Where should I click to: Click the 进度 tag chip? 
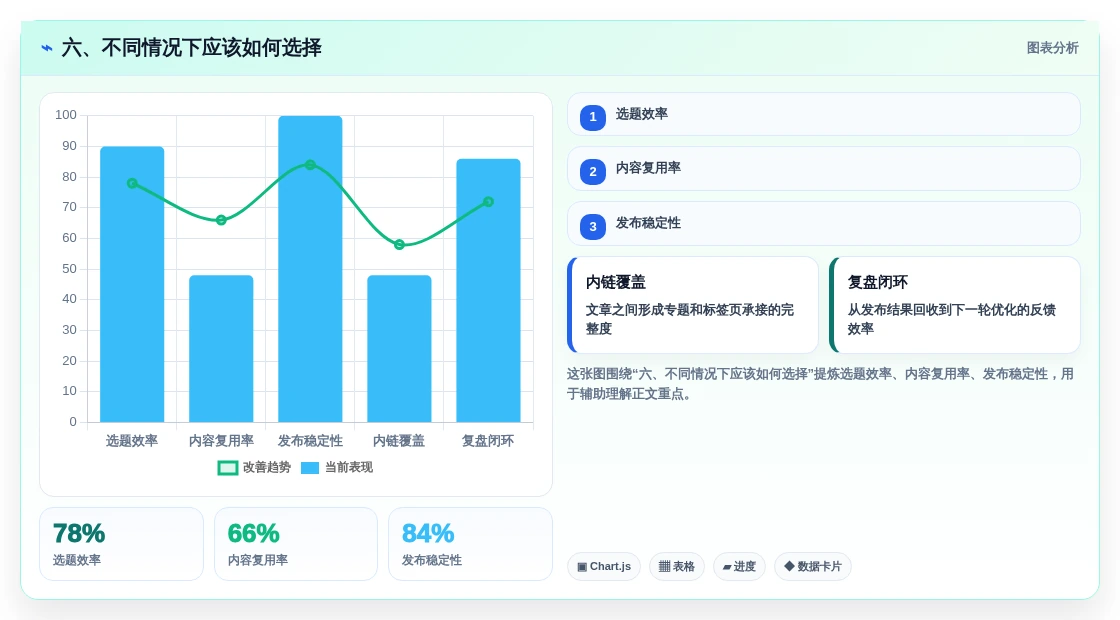pyautogui.click(x=739, y=566)
